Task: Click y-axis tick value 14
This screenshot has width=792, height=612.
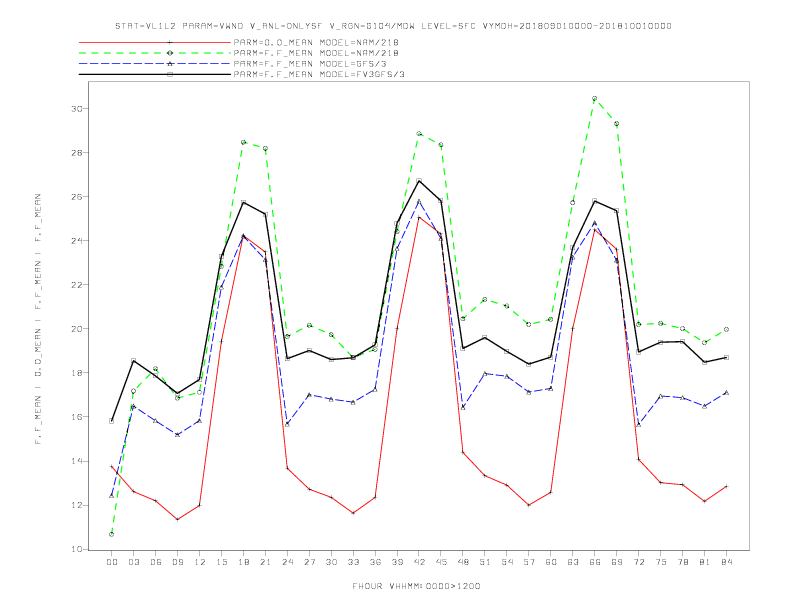Action: pyautogui.click(x=78, y=461)
